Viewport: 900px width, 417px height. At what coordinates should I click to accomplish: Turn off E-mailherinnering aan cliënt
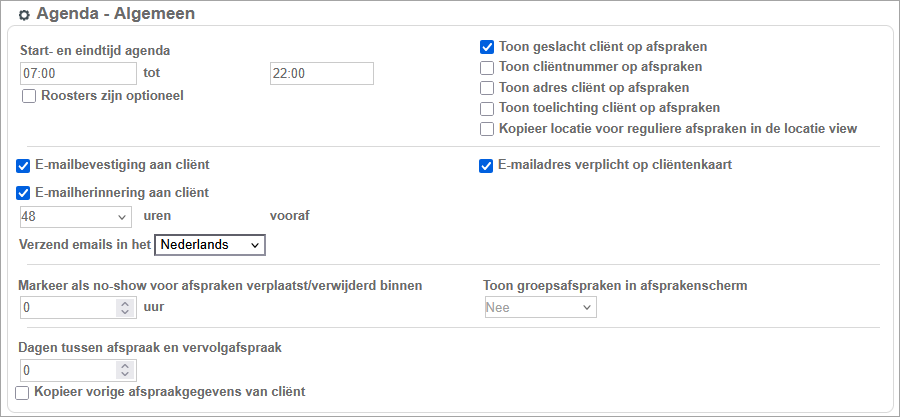[x=24, y=193]
